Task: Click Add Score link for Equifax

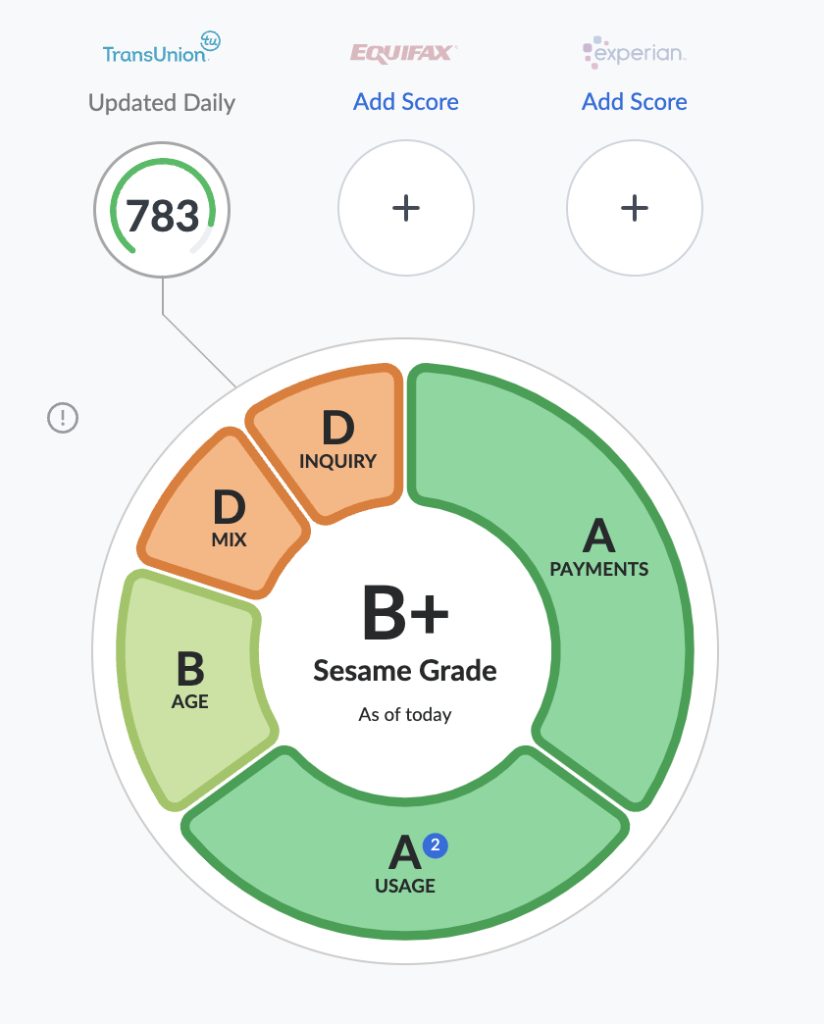Action: pos(405,102)
